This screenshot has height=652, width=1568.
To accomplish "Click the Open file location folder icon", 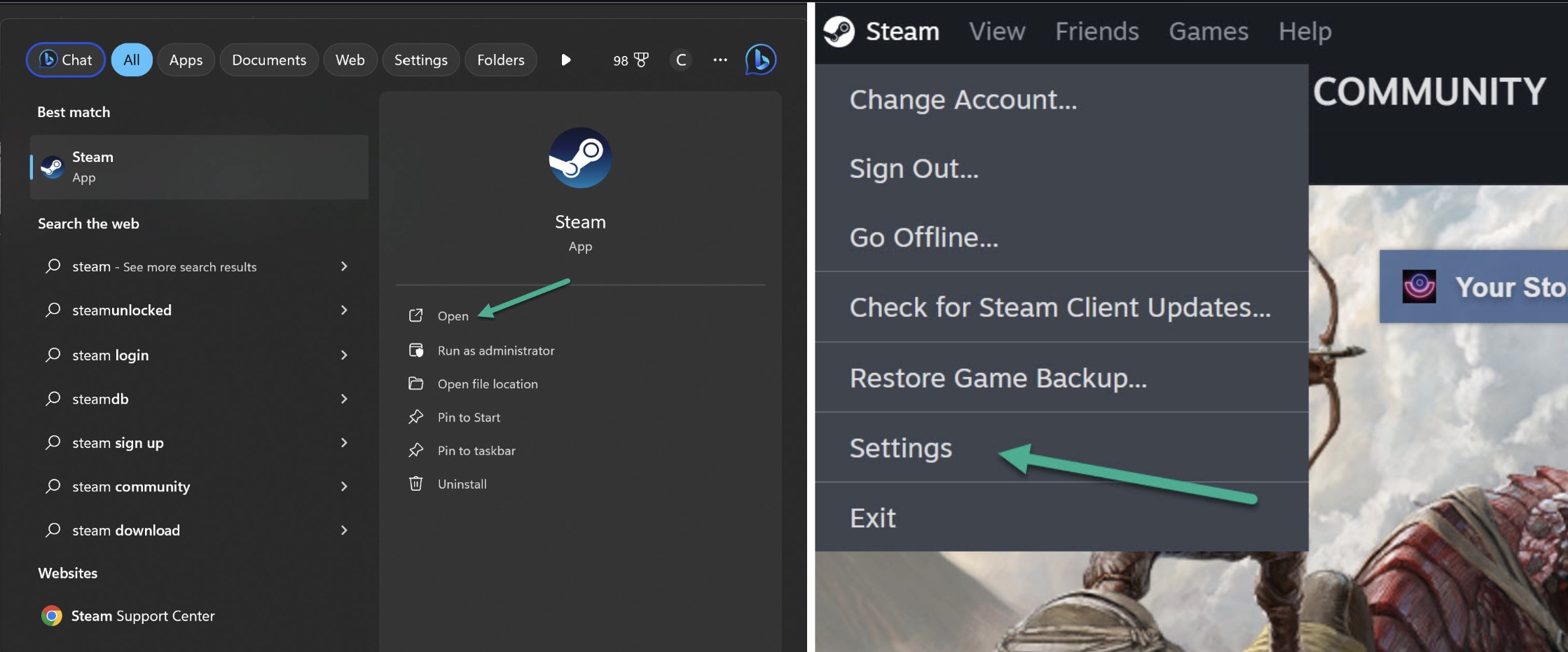I will (x=415, y=383).
